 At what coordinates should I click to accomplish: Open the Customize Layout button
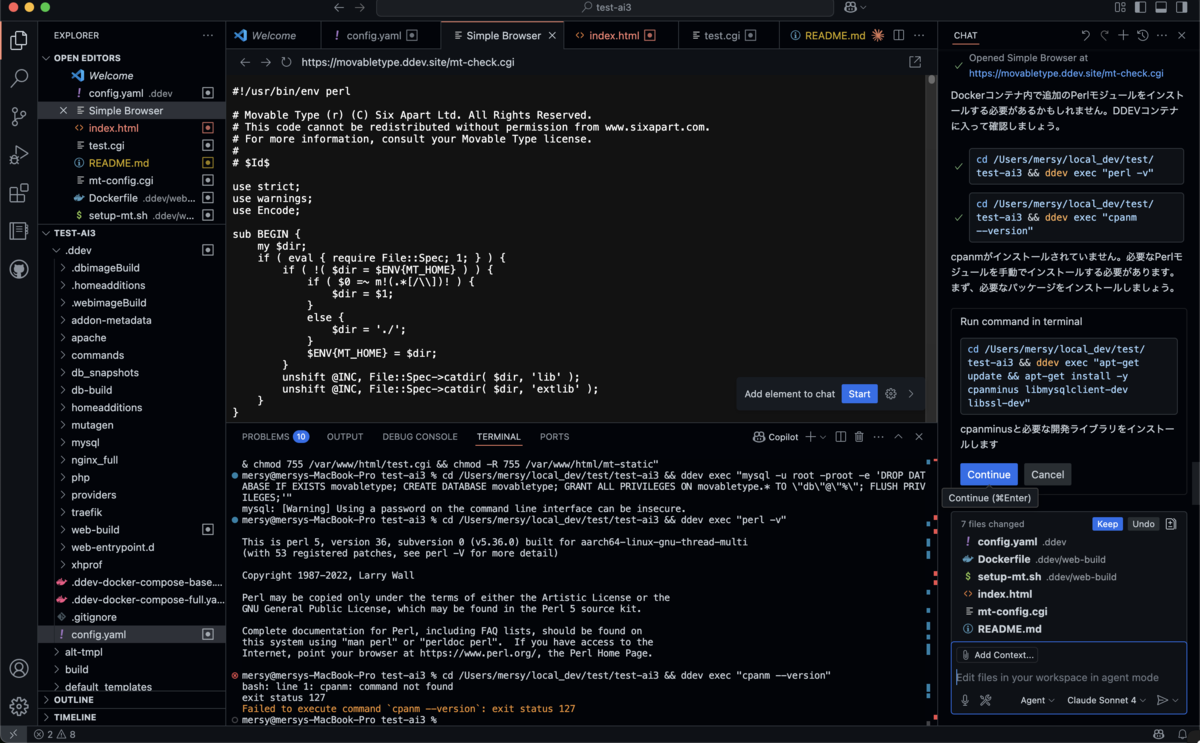tap(1121, 7)
